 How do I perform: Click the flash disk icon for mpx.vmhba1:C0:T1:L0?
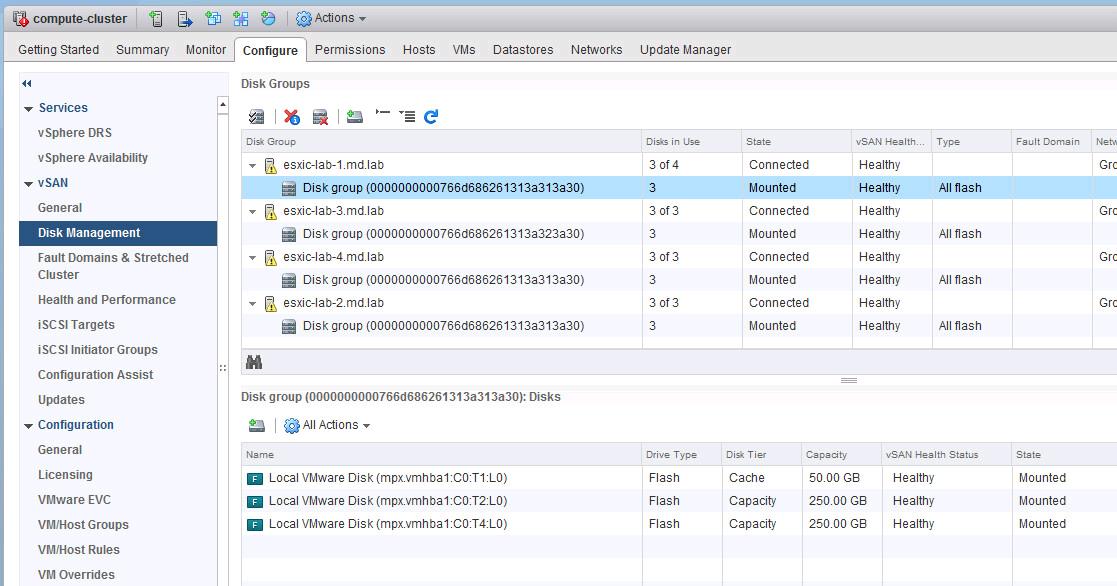(x=254, y=478)
